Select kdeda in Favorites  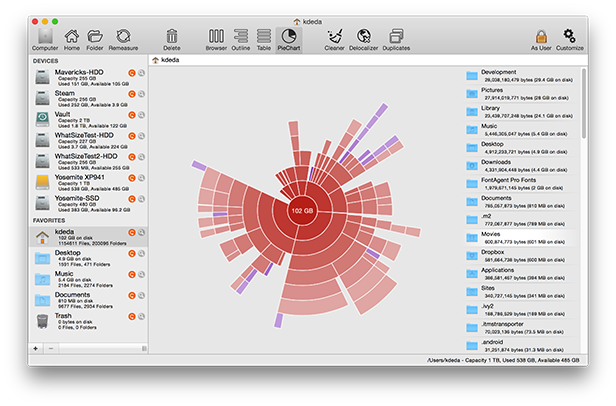pyautogui.click(x=88, y=237)
